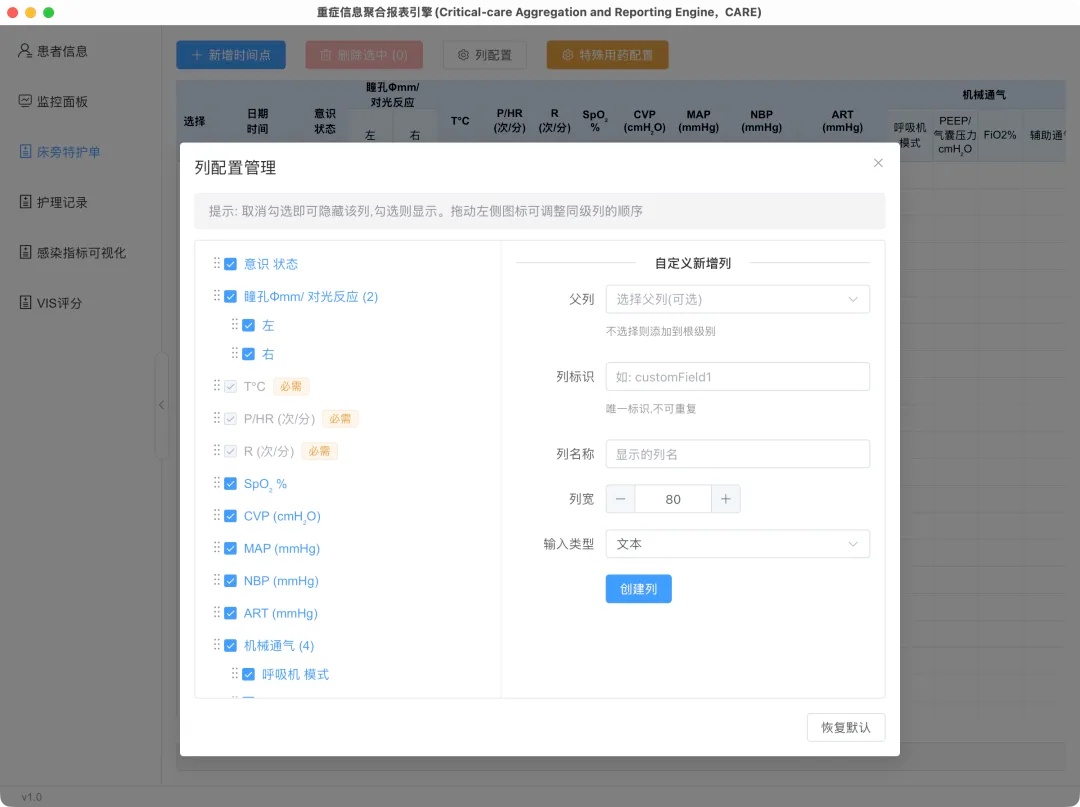
Task: Click the drag handle for 意识 状态
Action: [216, 262]
